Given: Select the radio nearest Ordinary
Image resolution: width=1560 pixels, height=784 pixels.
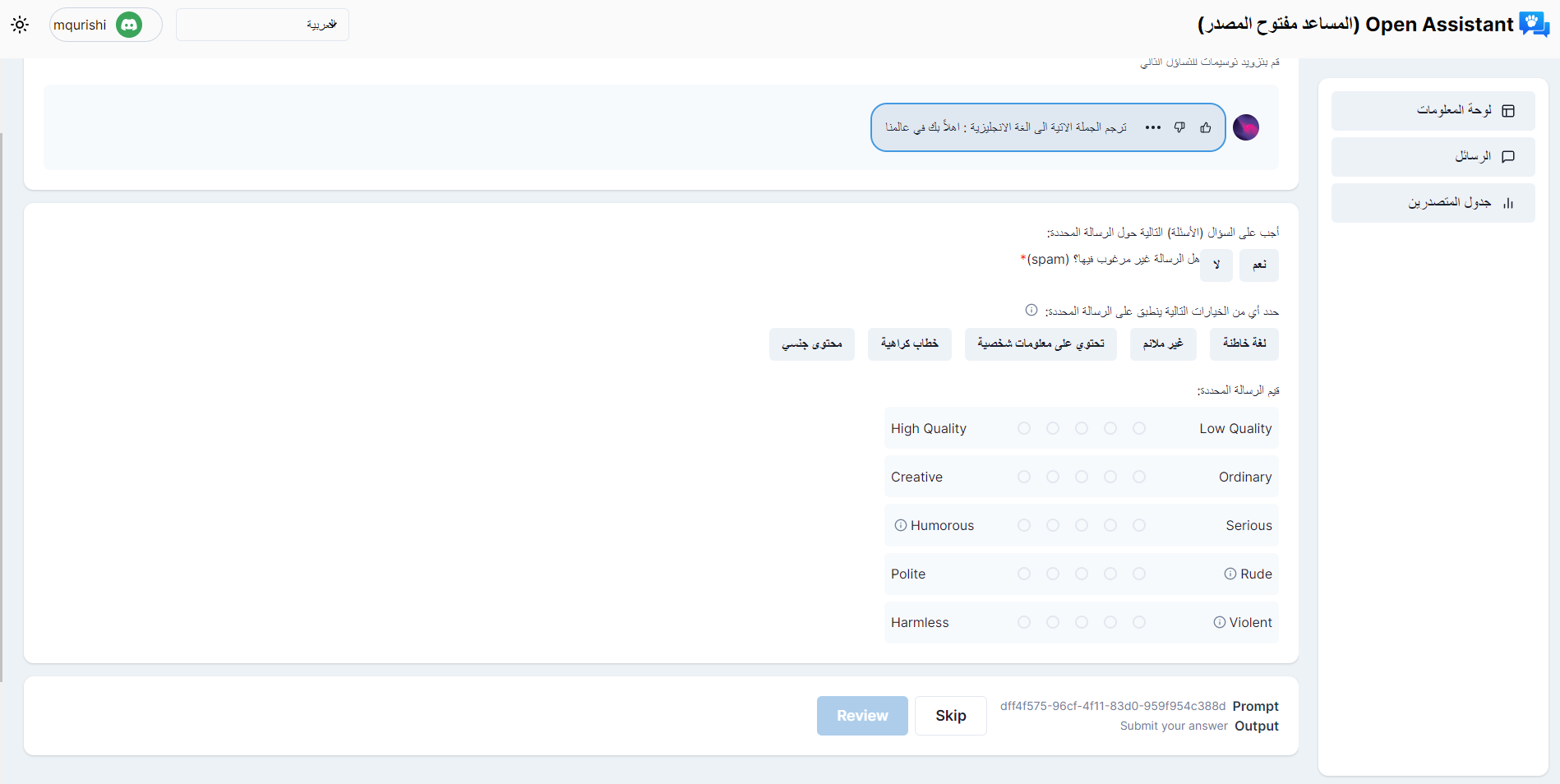Looking at the screenshot, I should 1139,477.
